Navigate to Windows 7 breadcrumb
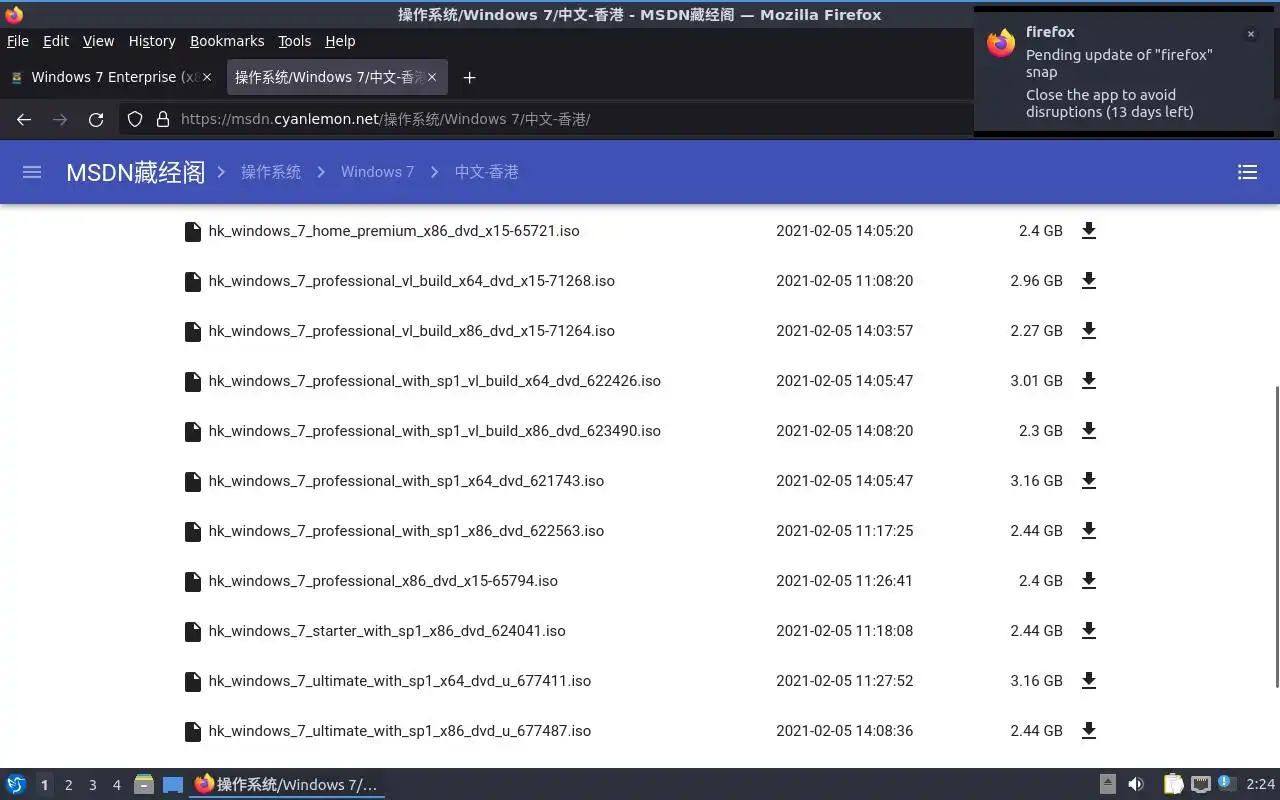Viewport: 1280px width, 800px height. (377, 172)
